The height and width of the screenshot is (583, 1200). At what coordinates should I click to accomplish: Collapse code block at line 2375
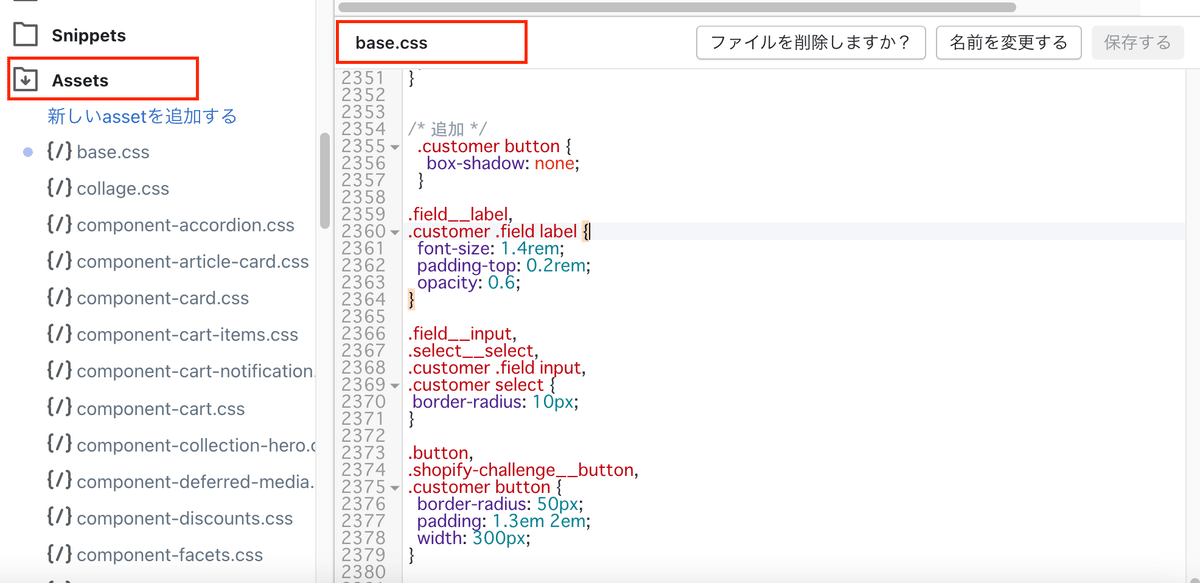pos(395,488)
